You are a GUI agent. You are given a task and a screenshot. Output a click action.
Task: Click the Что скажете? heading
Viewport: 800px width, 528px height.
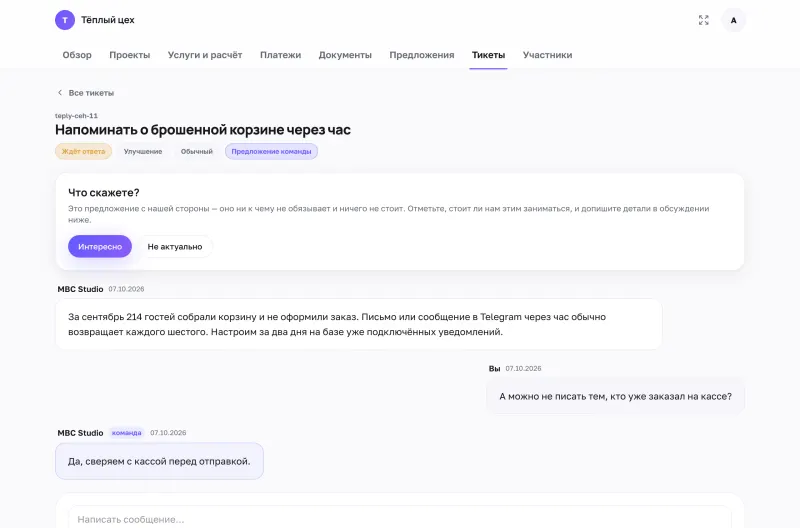coord(104,192)
